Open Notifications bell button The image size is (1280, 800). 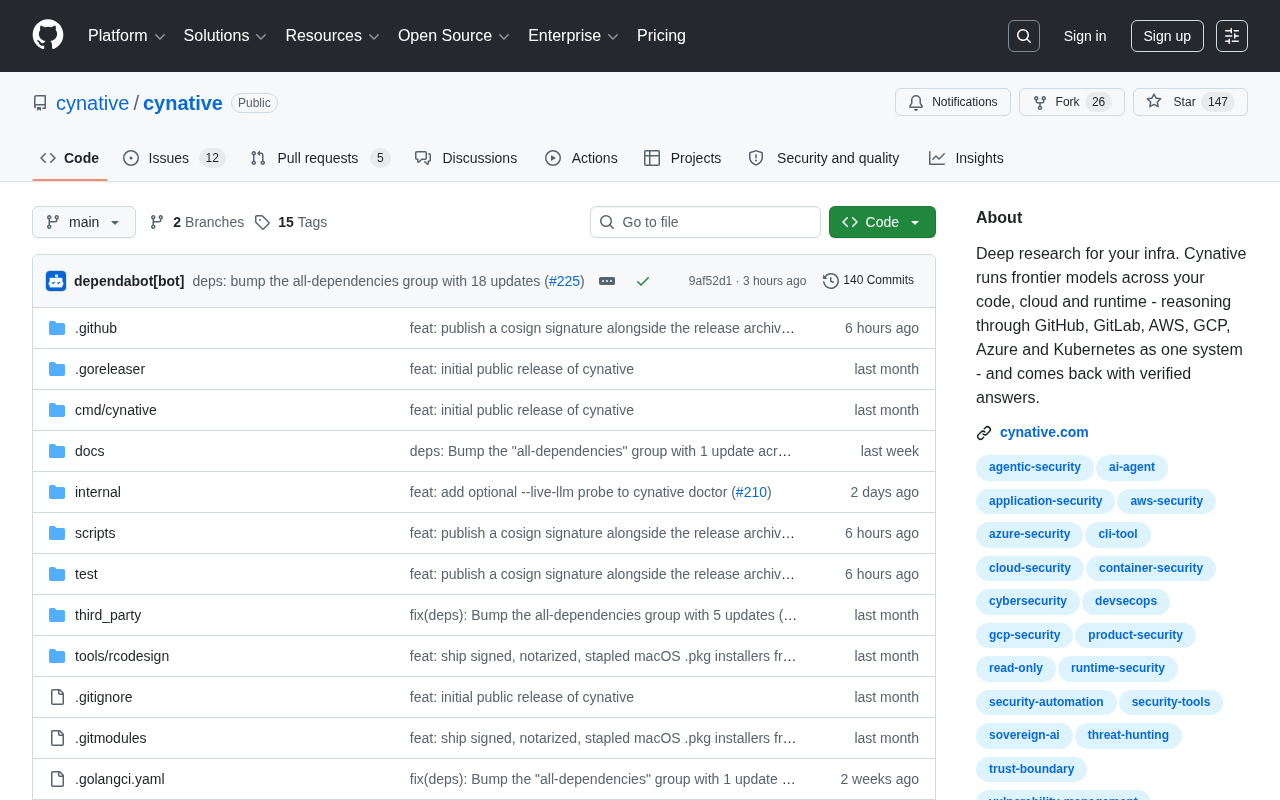(953, 102)
